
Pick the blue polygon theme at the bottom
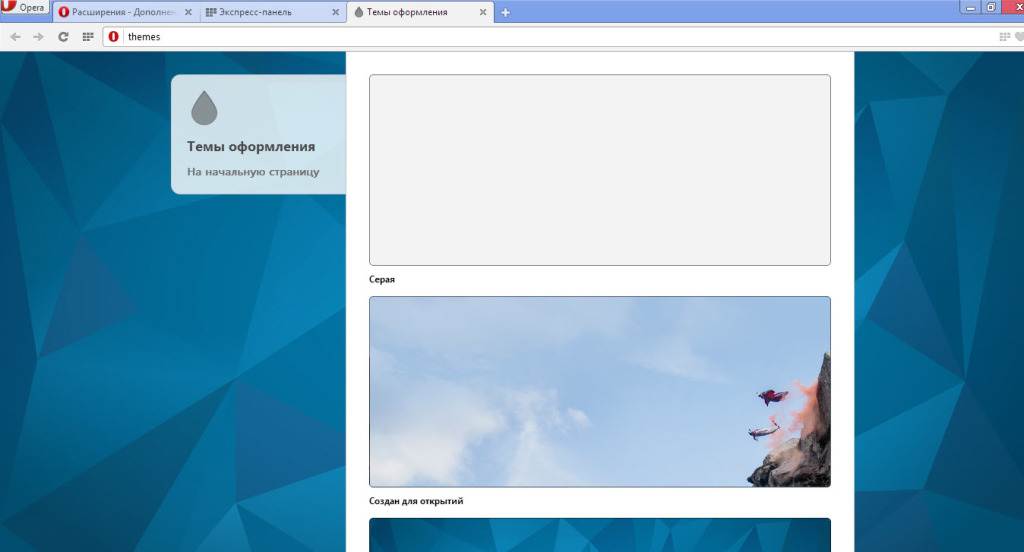(599, 535)
